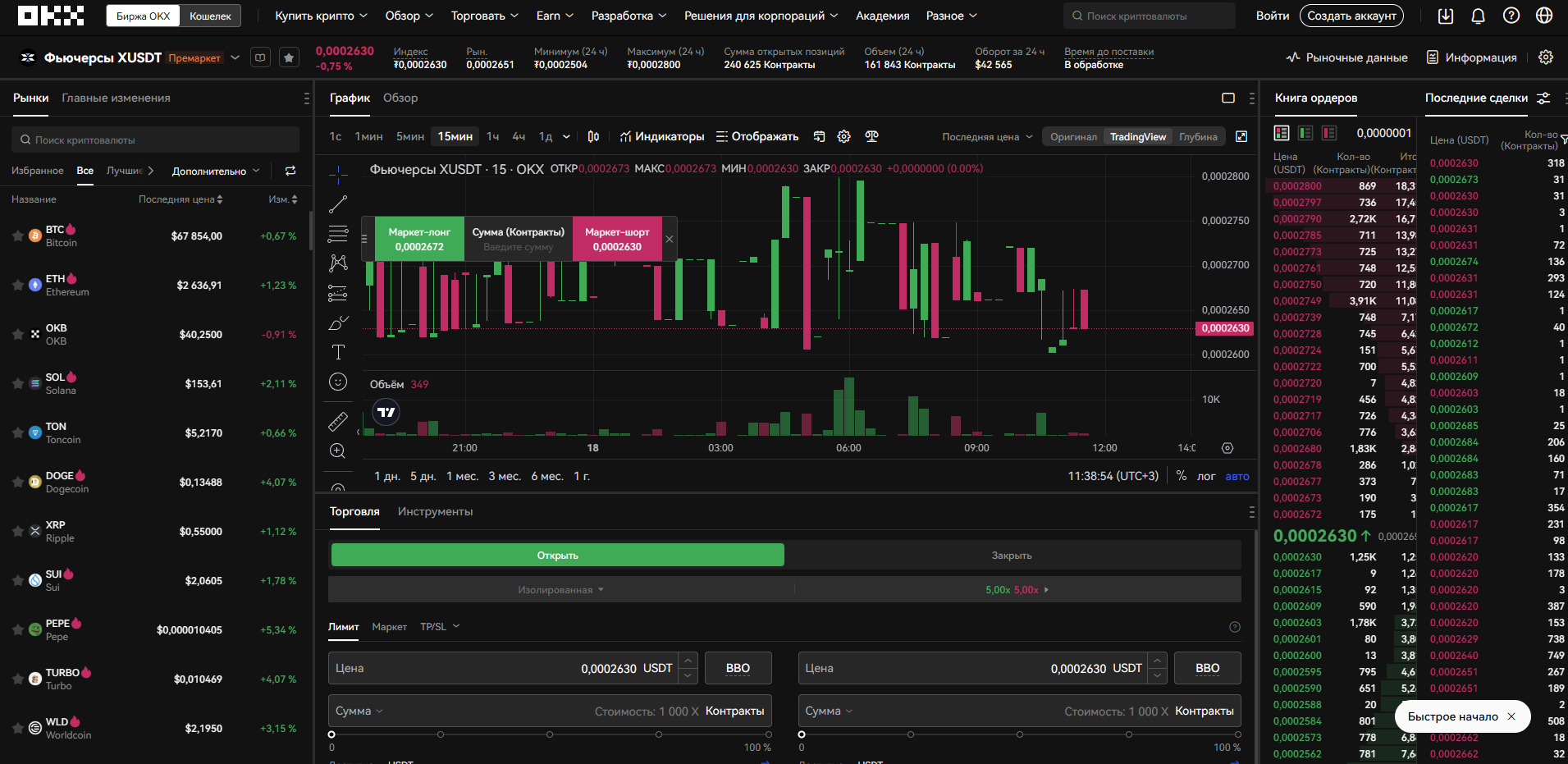Open Дополнительно market filter dropdown
This screenshot has width=1568, height=764.
point(216,171)
